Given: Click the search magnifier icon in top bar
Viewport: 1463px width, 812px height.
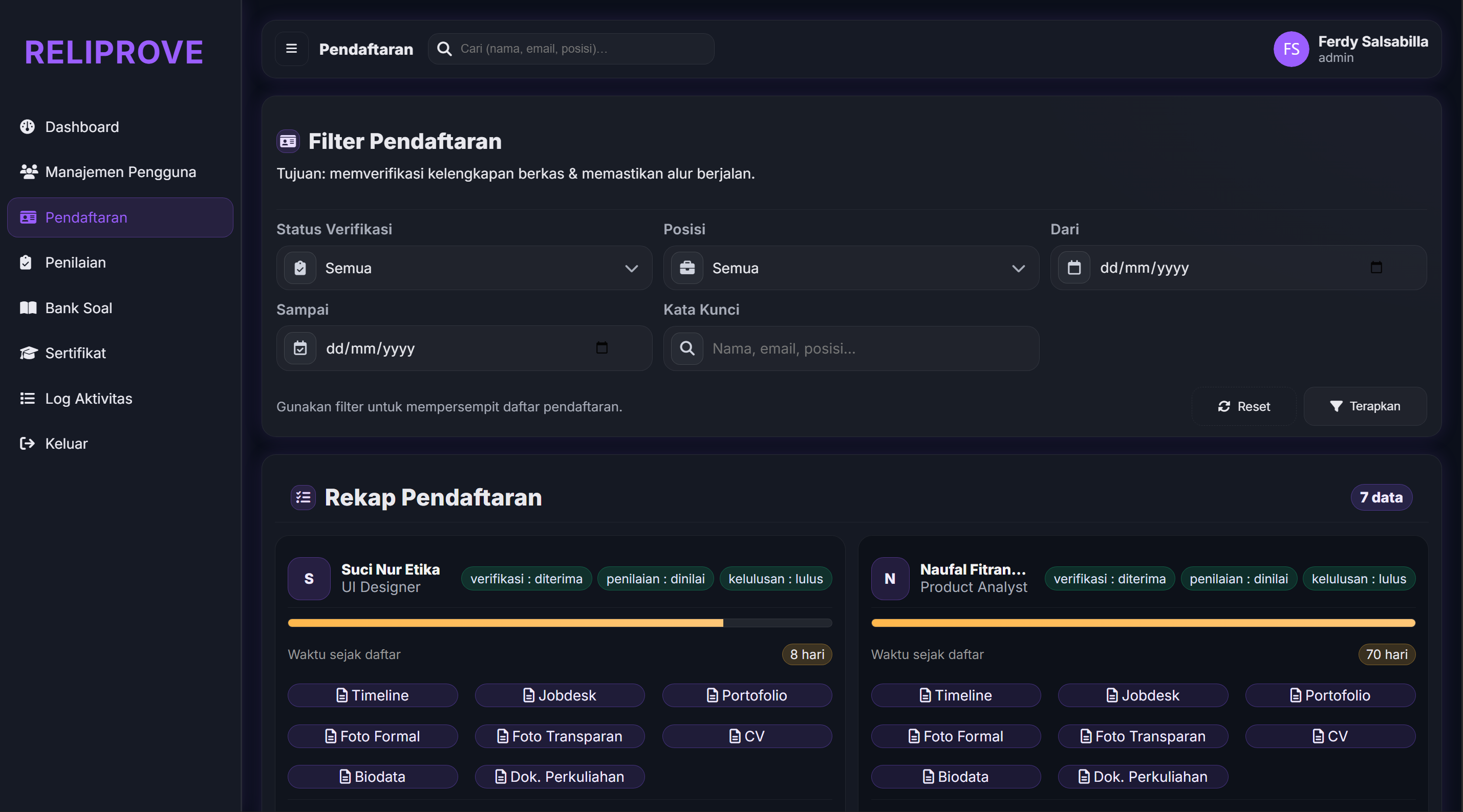Looking at the screenshot, I should coord(444,49).
